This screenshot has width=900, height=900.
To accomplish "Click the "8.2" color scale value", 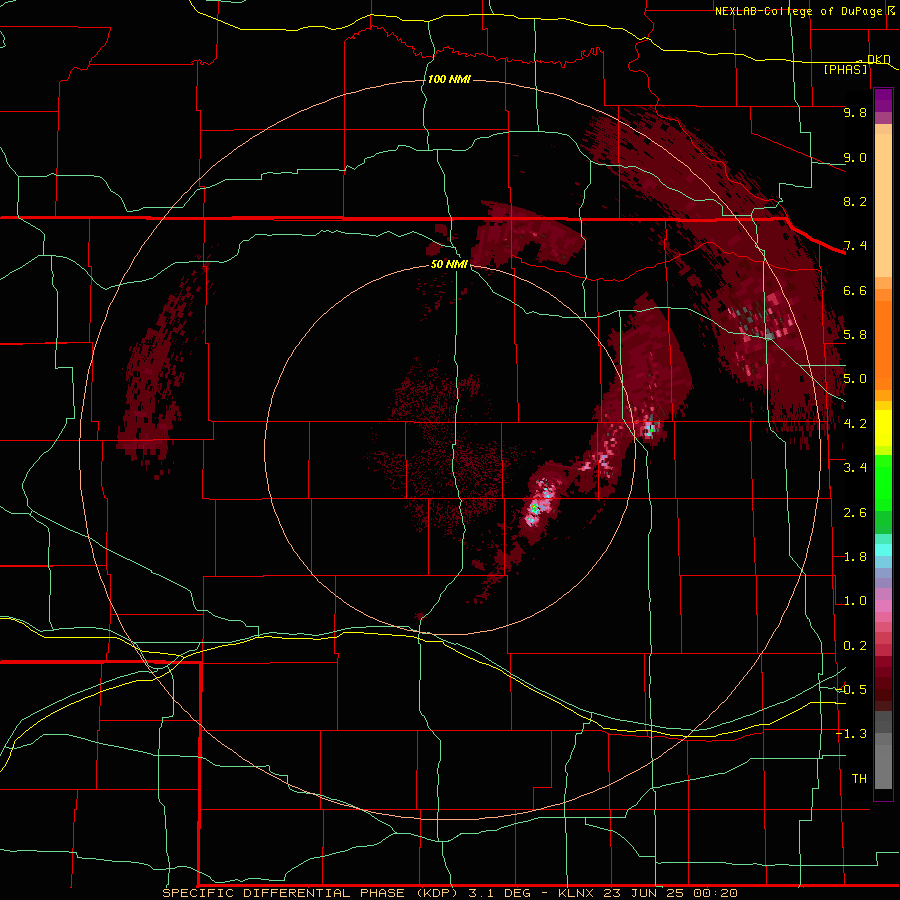I will click(855, 201).
